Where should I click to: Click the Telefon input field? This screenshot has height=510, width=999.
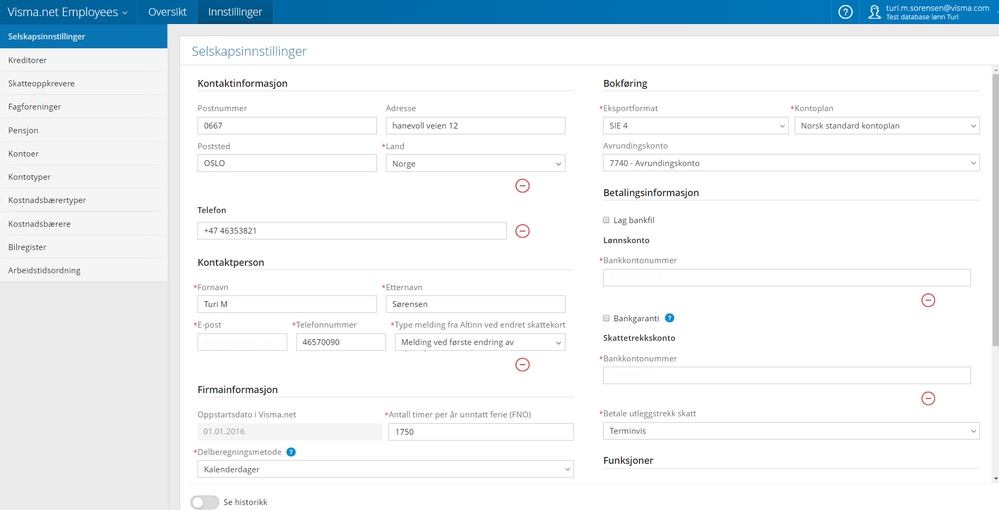(352, 231)
